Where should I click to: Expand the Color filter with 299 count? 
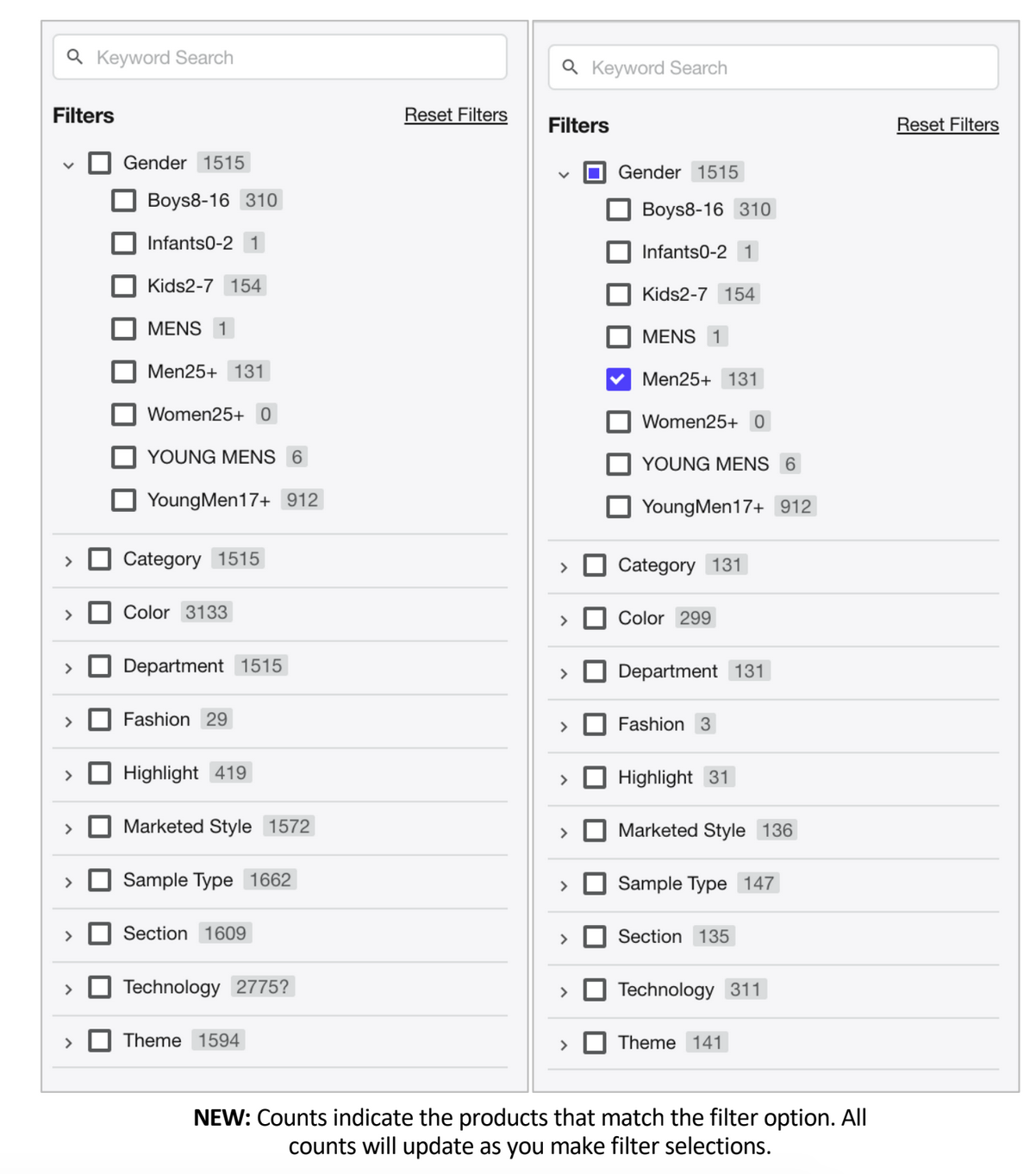(x=564, y=621)
